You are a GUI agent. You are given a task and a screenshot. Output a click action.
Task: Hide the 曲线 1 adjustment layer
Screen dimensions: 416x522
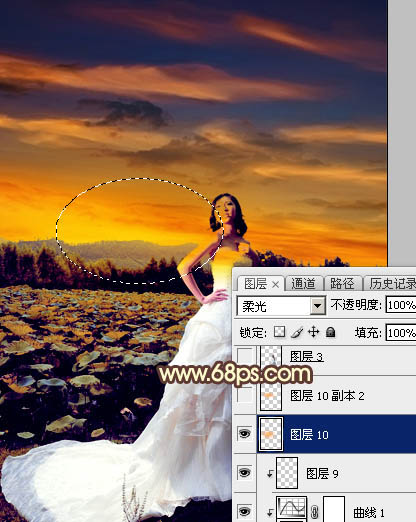[245, 511]
